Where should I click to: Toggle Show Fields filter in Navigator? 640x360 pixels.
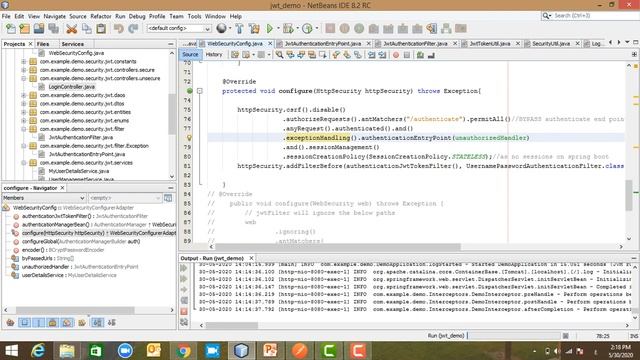25,322
